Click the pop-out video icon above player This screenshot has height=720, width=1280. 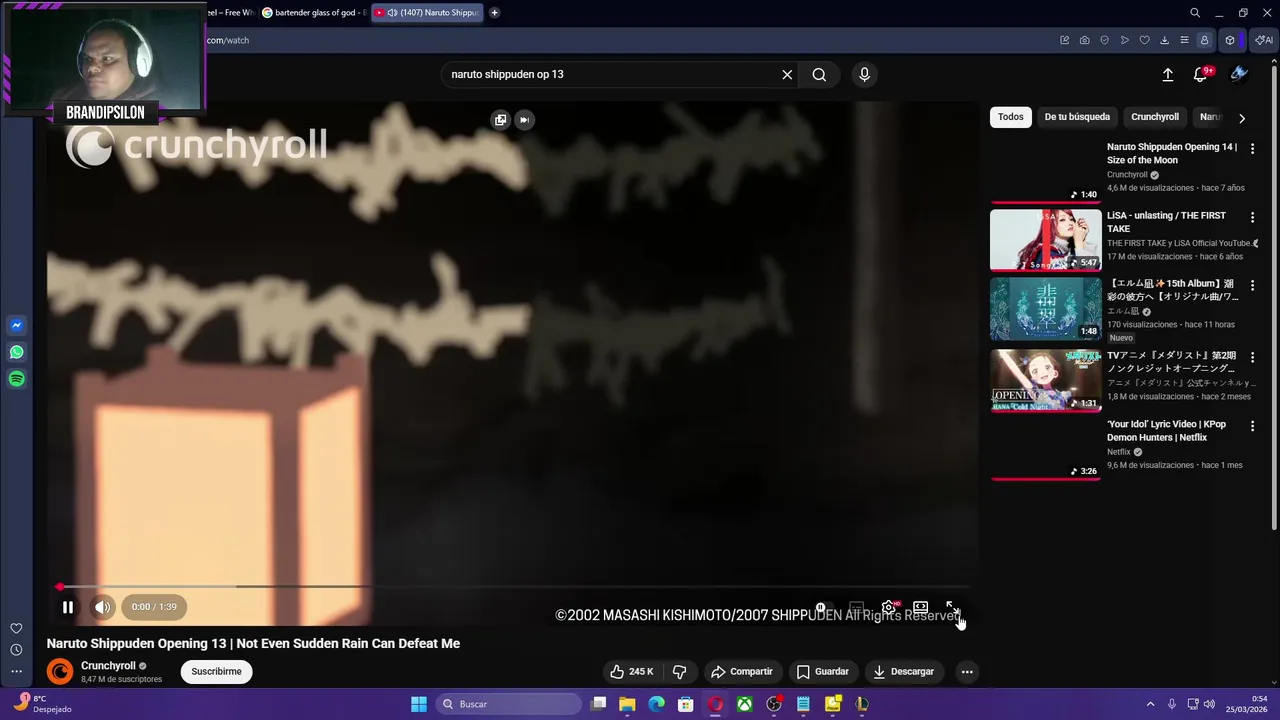pos(500,120)
